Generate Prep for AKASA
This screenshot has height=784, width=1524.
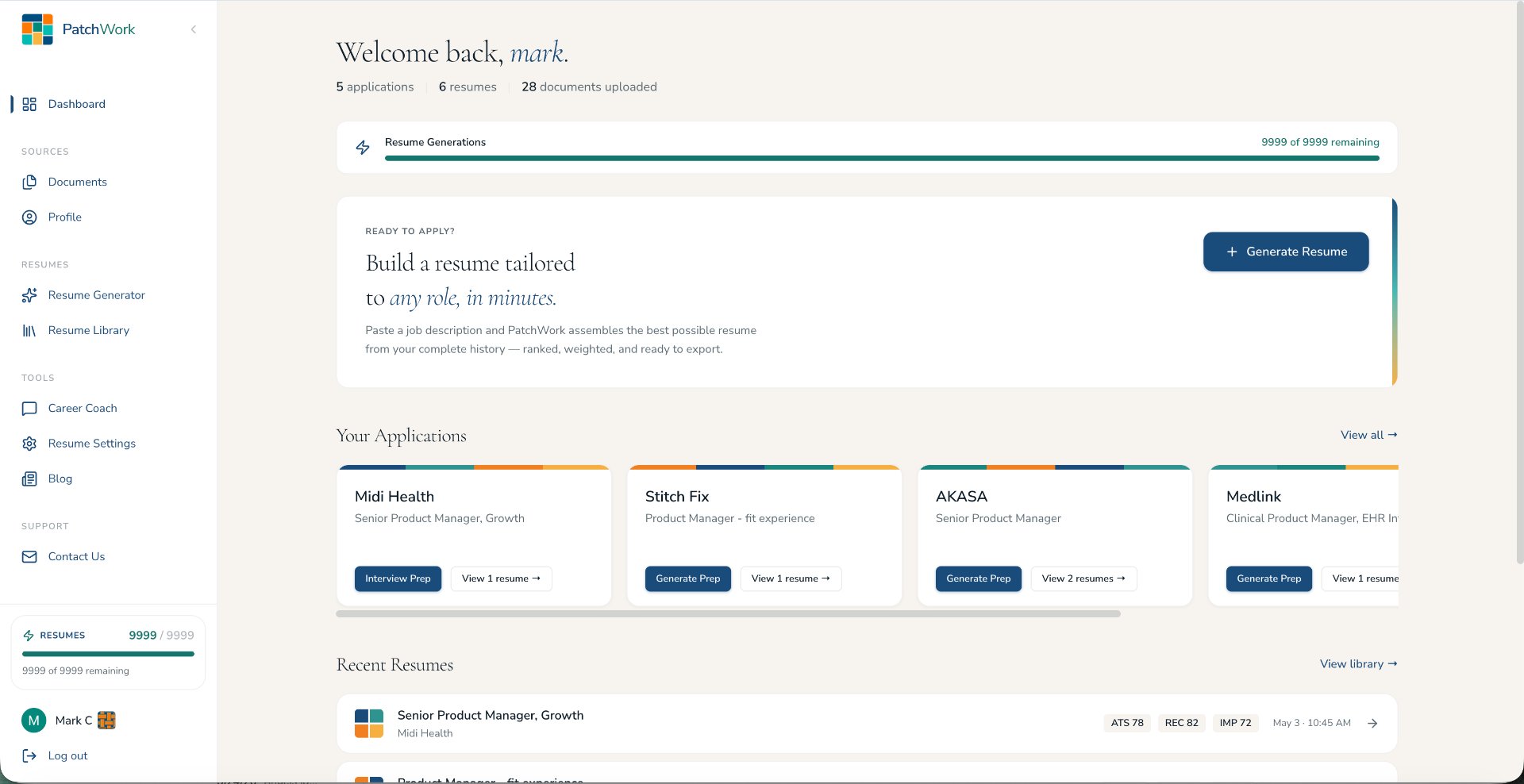tap(979, 578)
